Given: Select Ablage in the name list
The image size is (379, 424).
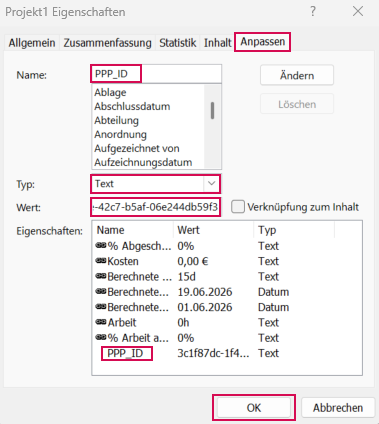Looking at the screenshot, I should click(110, 92).
